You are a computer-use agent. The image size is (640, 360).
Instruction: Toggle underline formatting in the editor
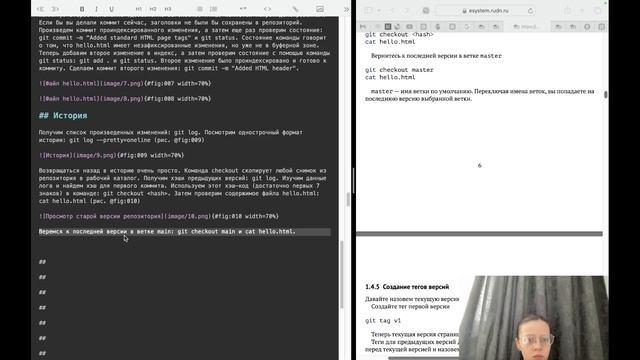[111, 9]
